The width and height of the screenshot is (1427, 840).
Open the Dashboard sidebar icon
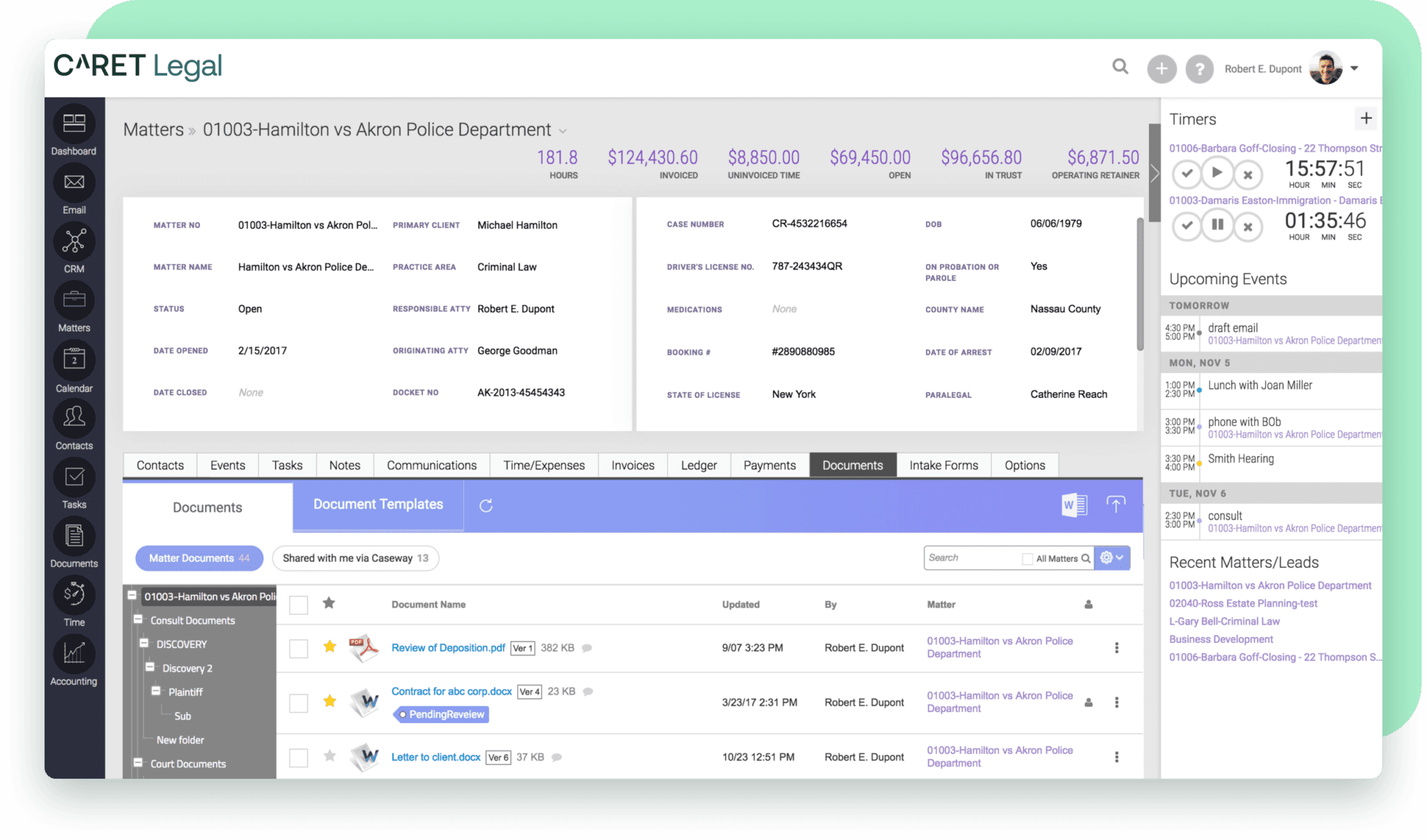pos(74,125)
